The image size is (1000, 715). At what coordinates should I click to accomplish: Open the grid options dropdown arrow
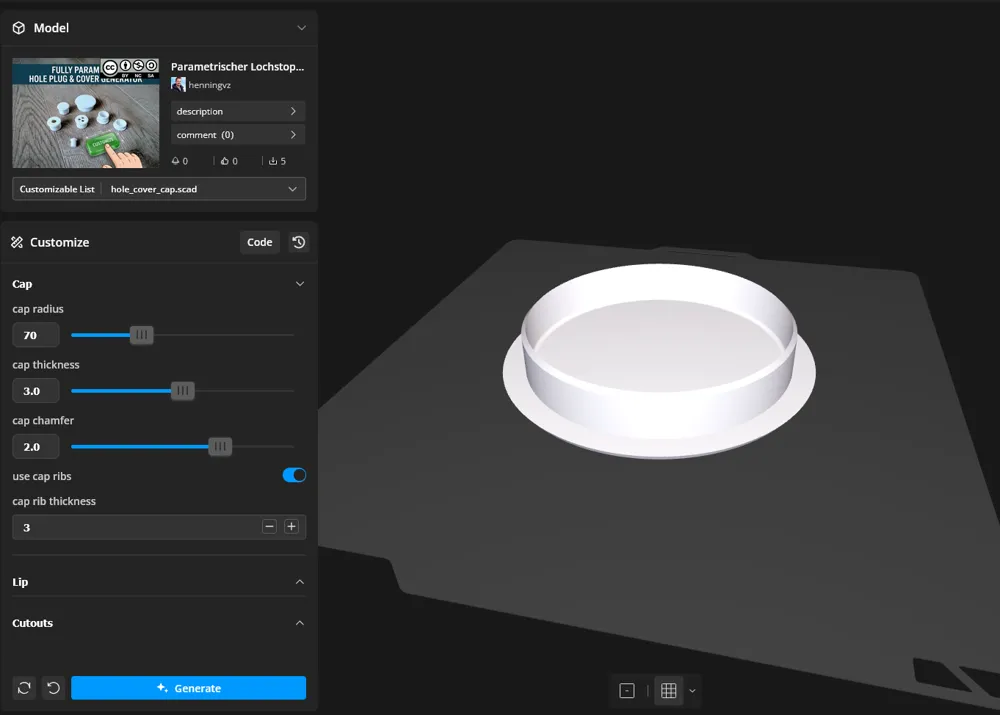click(x=692, y=691)
